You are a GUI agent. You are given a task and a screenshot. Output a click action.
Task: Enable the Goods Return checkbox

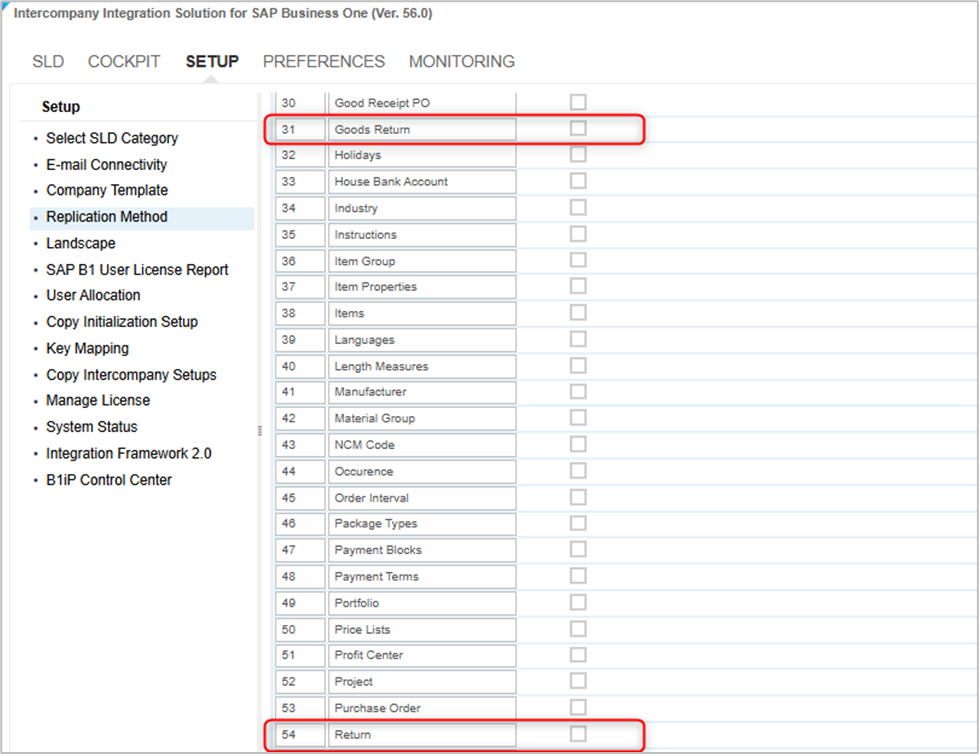pos(578,129)
